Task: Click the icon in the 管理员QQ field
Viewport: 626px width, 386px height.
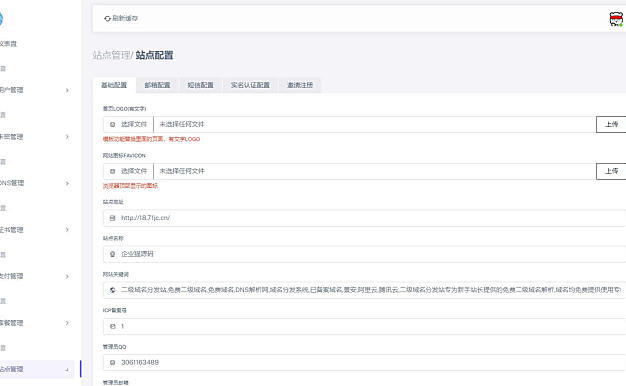Action: pos(113,362)
